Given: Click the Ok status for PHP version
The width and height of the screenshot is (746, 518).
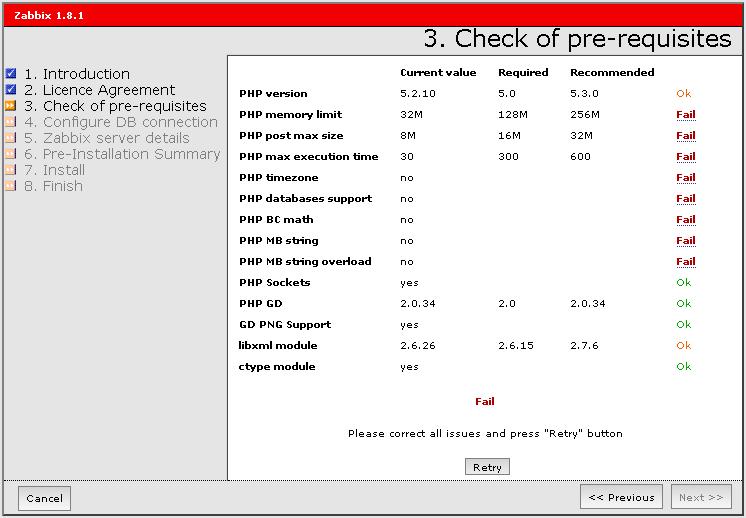Looking at the screenshot, I should (x=684, y=94).
